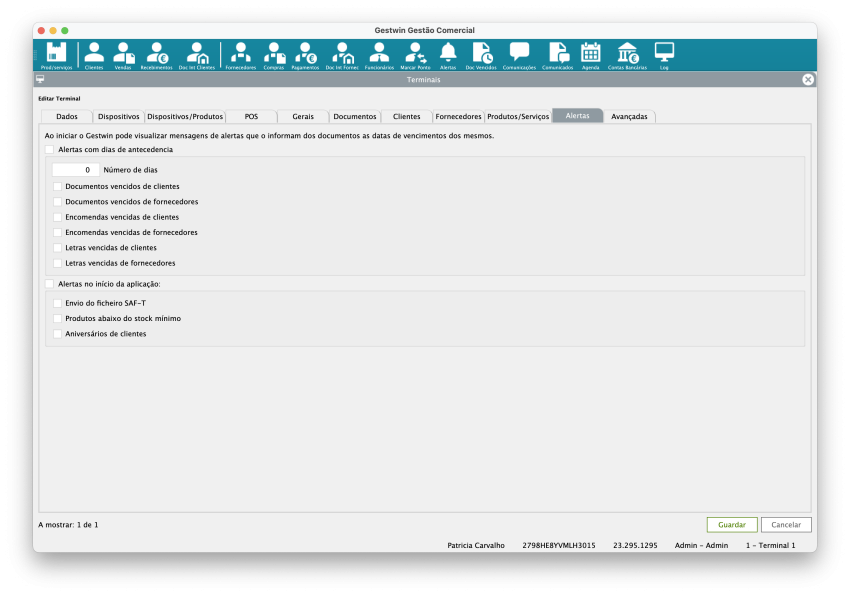The width and height of the screenshot is (850, 596).
Task: Click the Número de dias input field
Action: click(x=75, y=170)
